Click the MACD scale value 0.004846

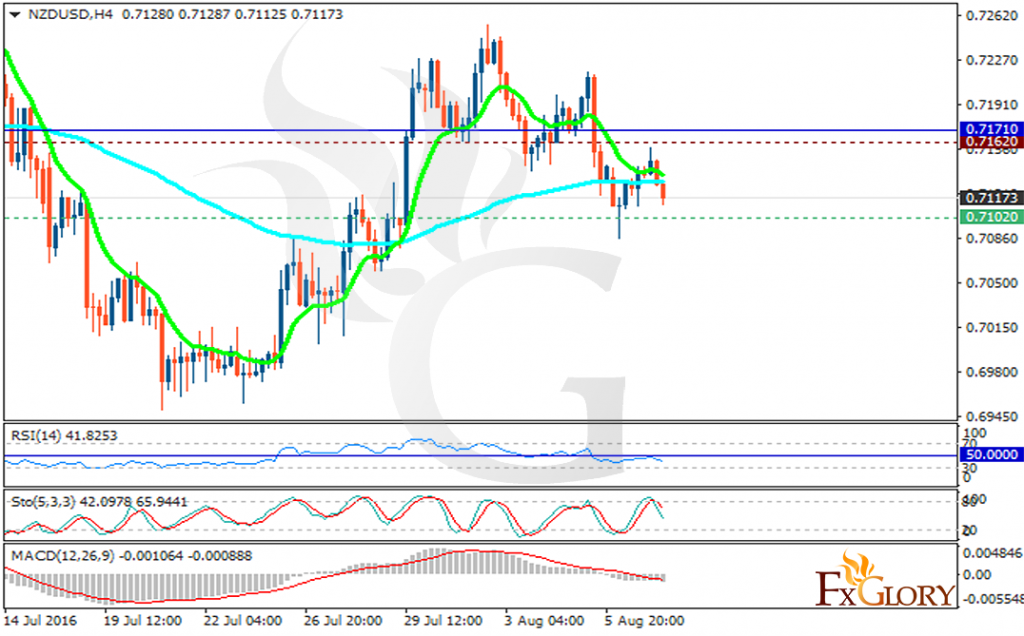993,553
